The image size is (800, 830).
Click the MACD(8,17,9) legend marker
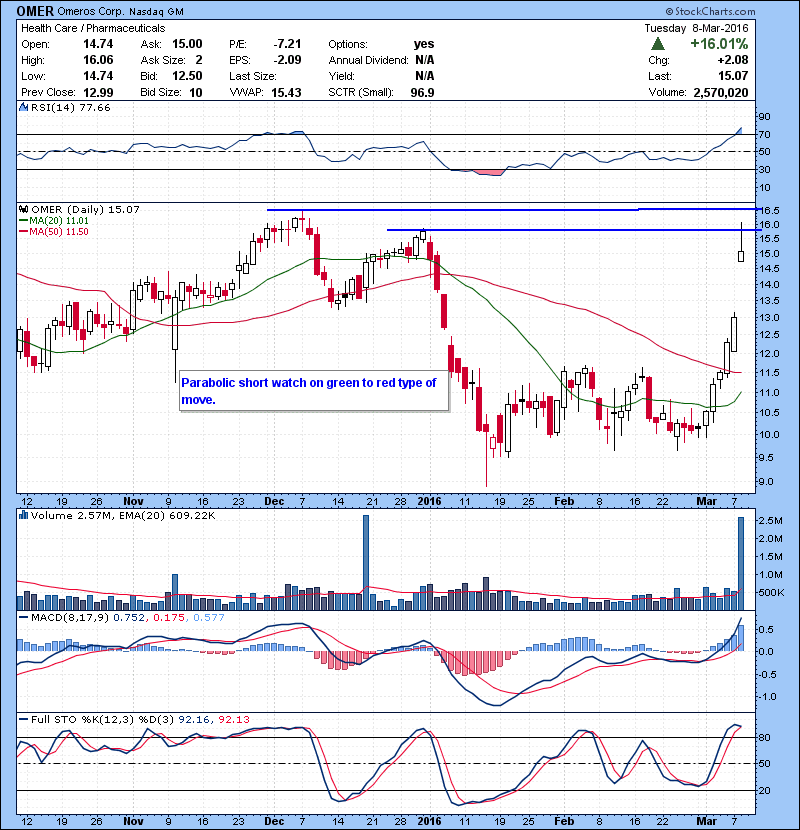(x=23, y=617)
